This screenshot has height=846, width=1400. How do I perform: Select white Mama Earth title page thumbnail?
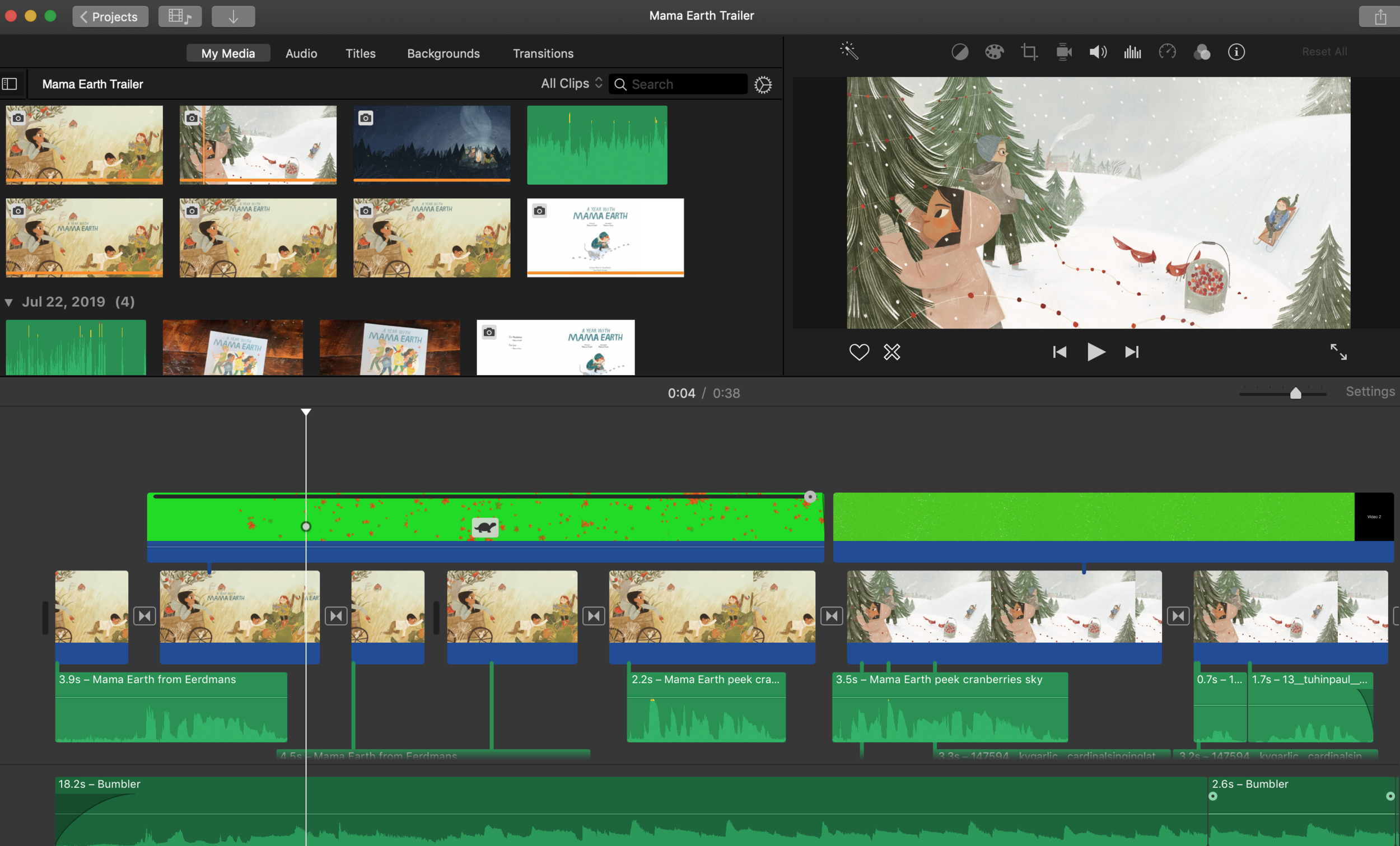click(x=605, y=237)
